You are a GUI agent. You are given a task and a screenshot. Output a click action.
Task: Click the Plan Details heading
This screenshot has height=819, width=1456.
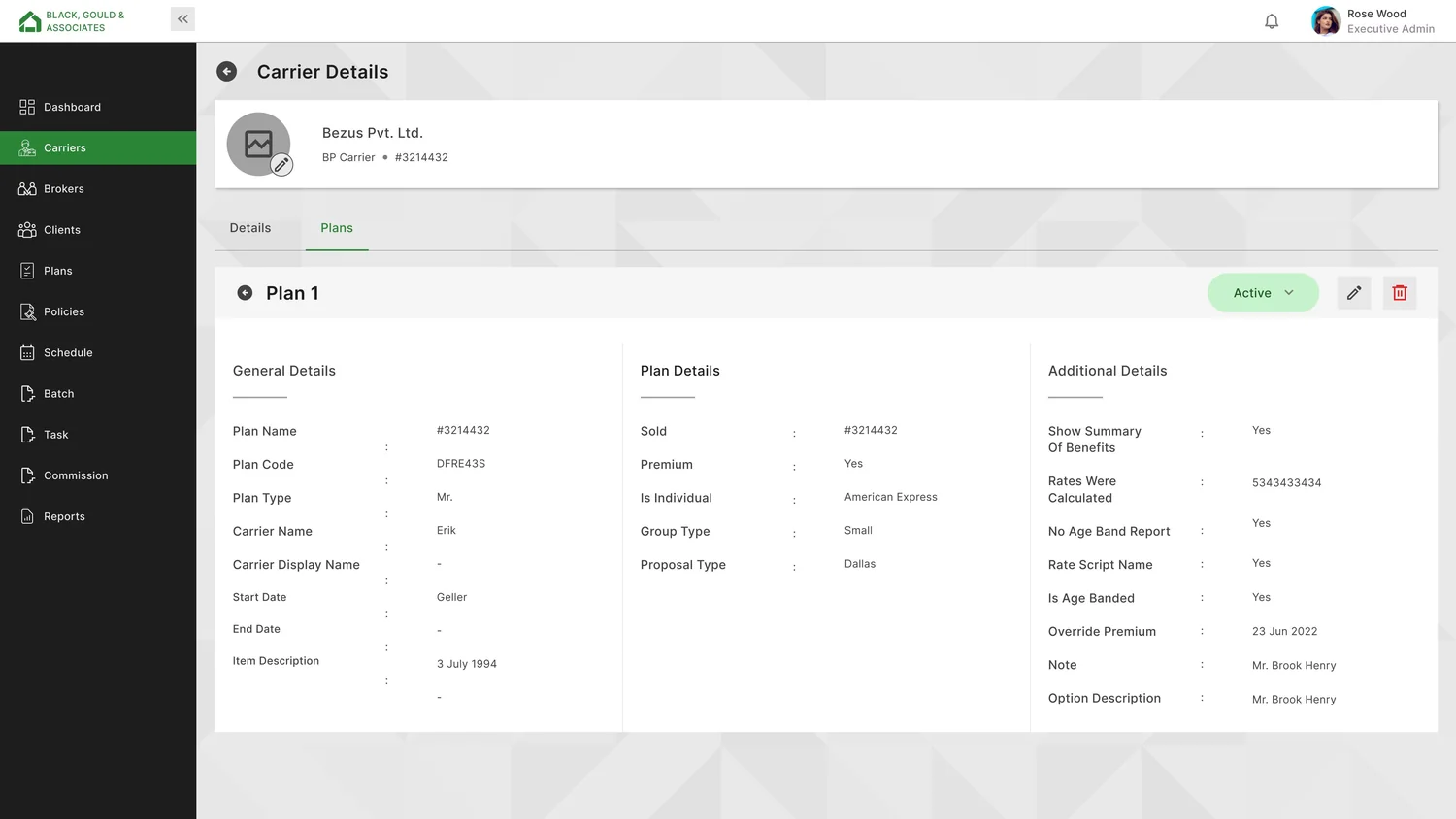[680, 371]
